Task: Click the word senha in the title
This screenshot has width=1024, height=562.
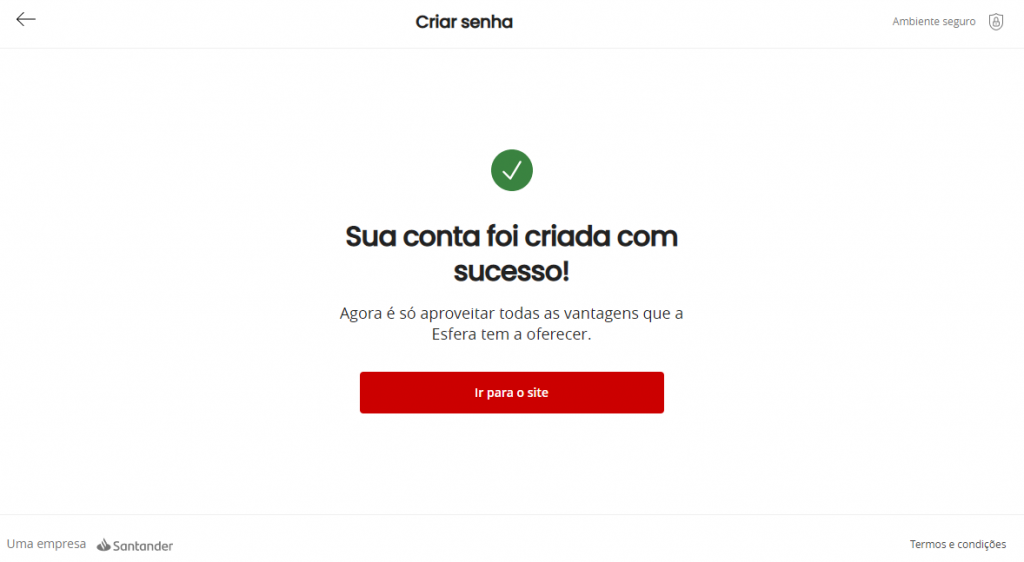Action: [x=485, y=22]
